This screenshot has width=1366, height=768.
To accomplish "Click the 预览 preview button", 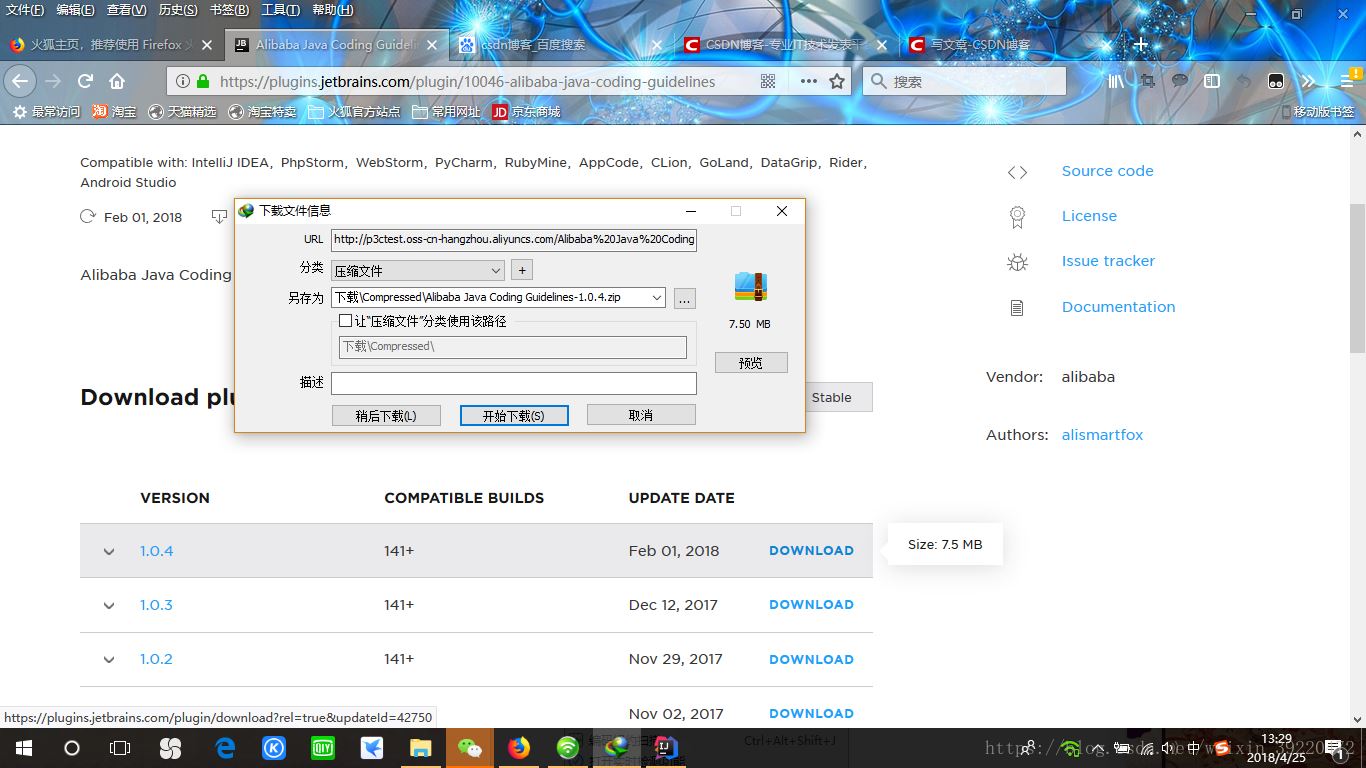I will click(x=751, y=362).
